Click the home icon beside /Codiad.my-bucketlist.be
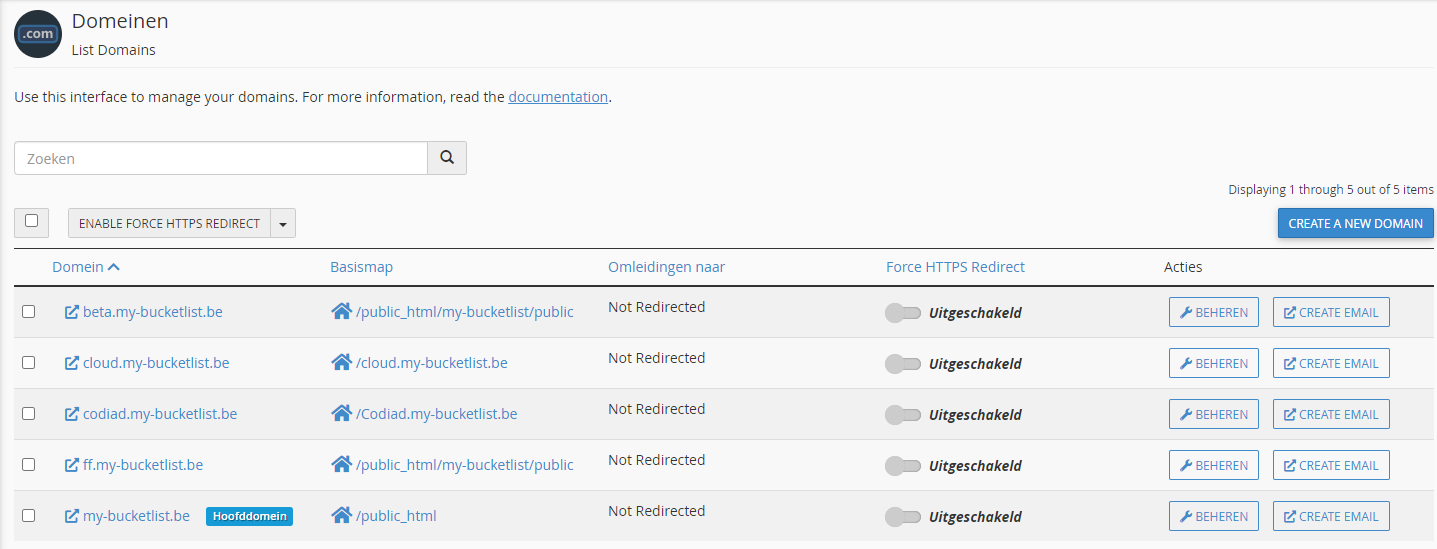Viewport: 1437px width, 549px height. pos(341,414)
